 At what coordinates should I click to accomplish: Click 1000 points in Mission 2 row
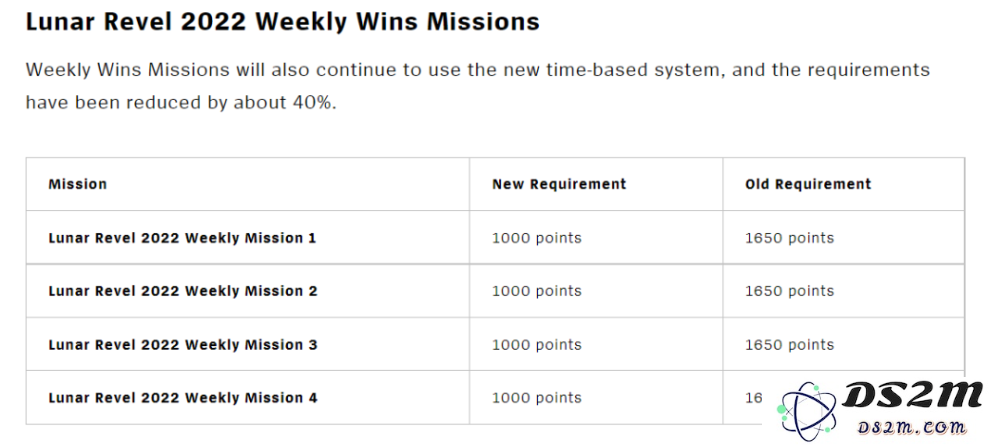pos(537,291)
